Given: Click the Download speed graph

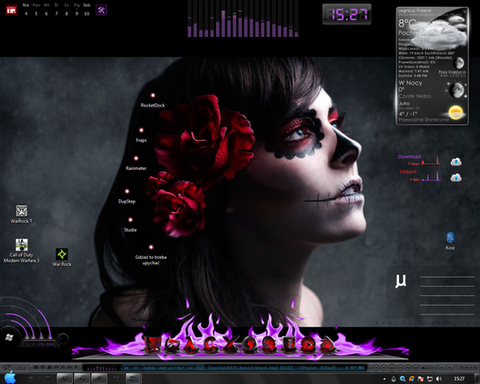Looking at the screenshot, I should pyautogui.click(x=431, y=160).
